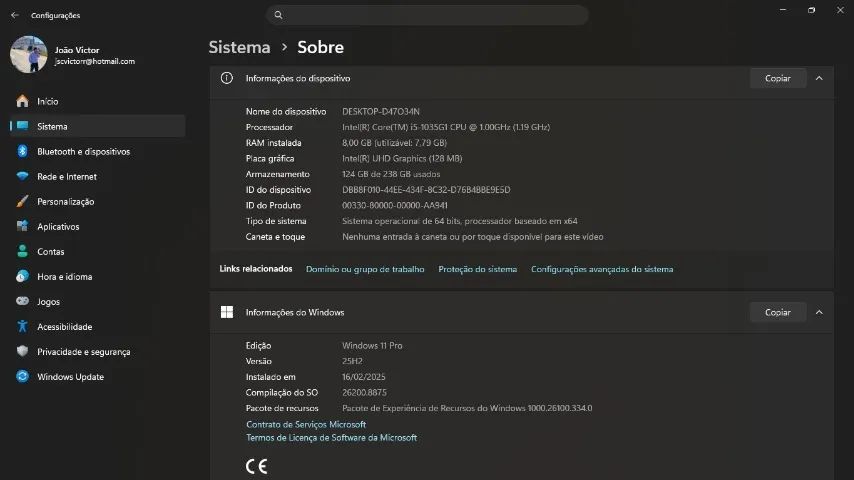Click the Bluetooth icon in sidebar

point(22,151)
